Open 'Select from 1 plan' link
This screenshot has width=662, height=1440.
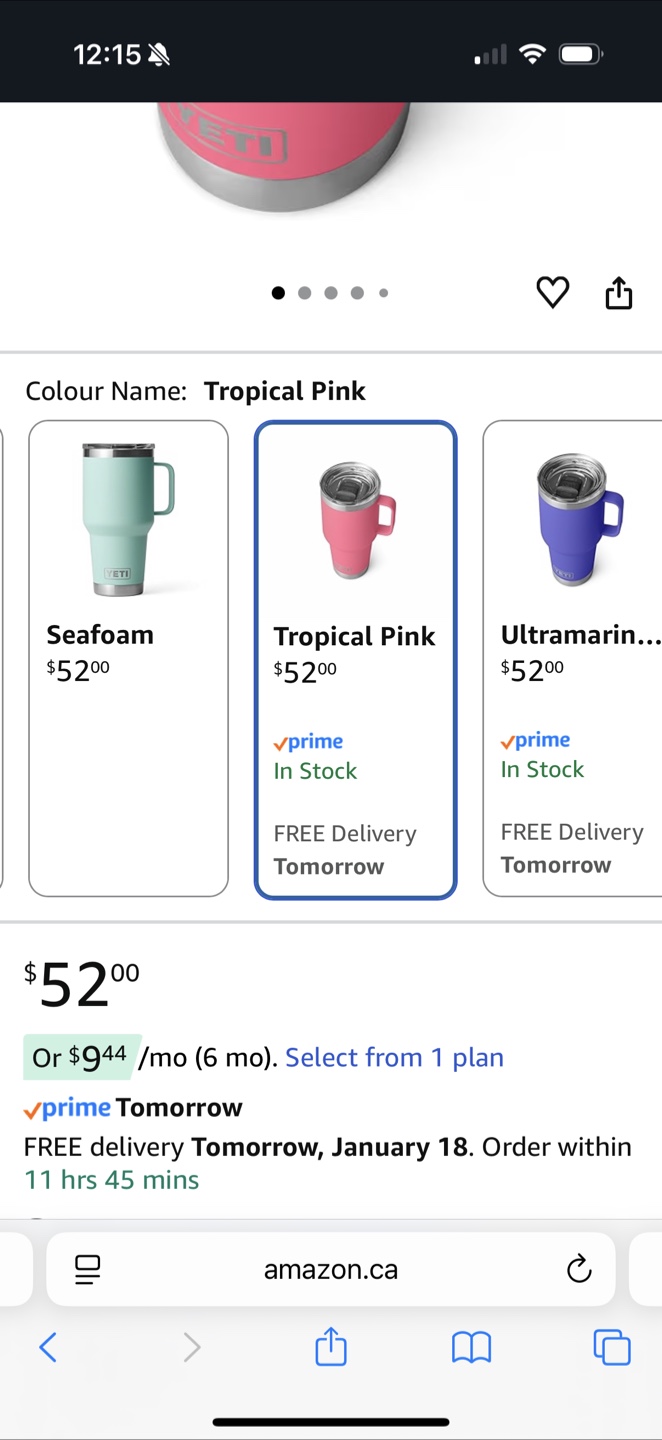pyautogui.click(x=394, y=1057)
